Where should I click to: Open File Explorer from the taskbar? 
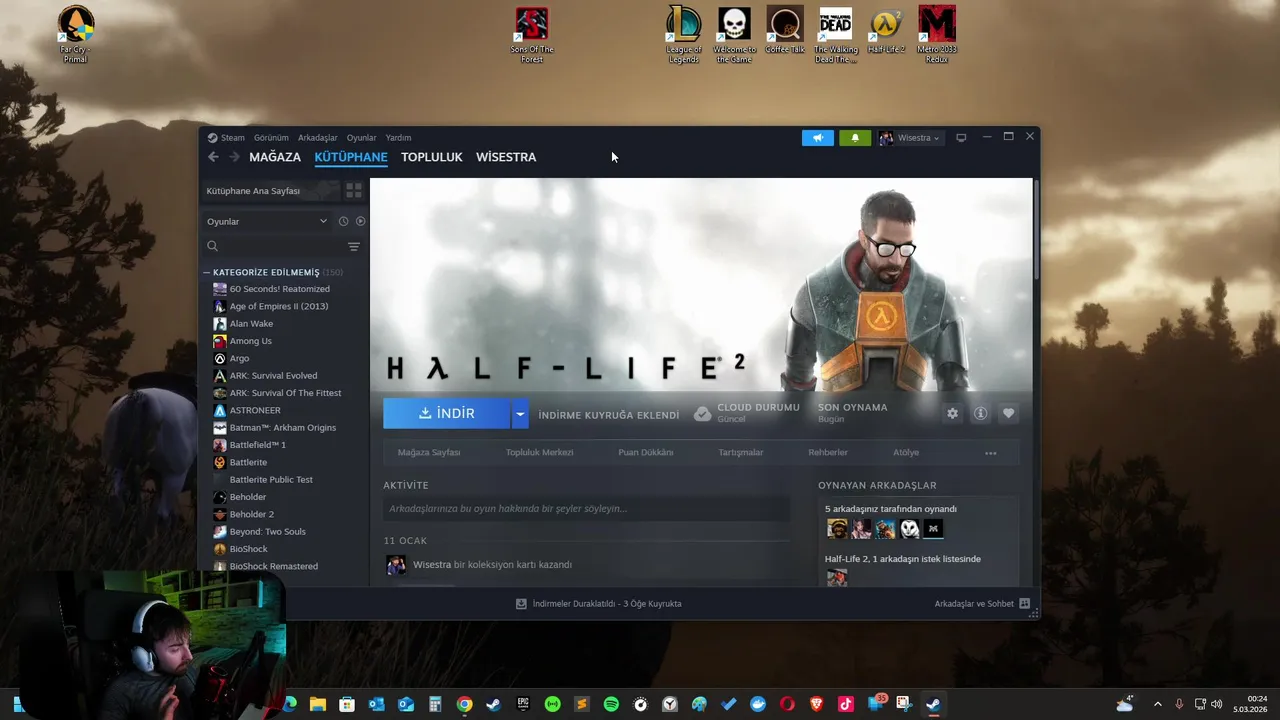coord(318,704)
